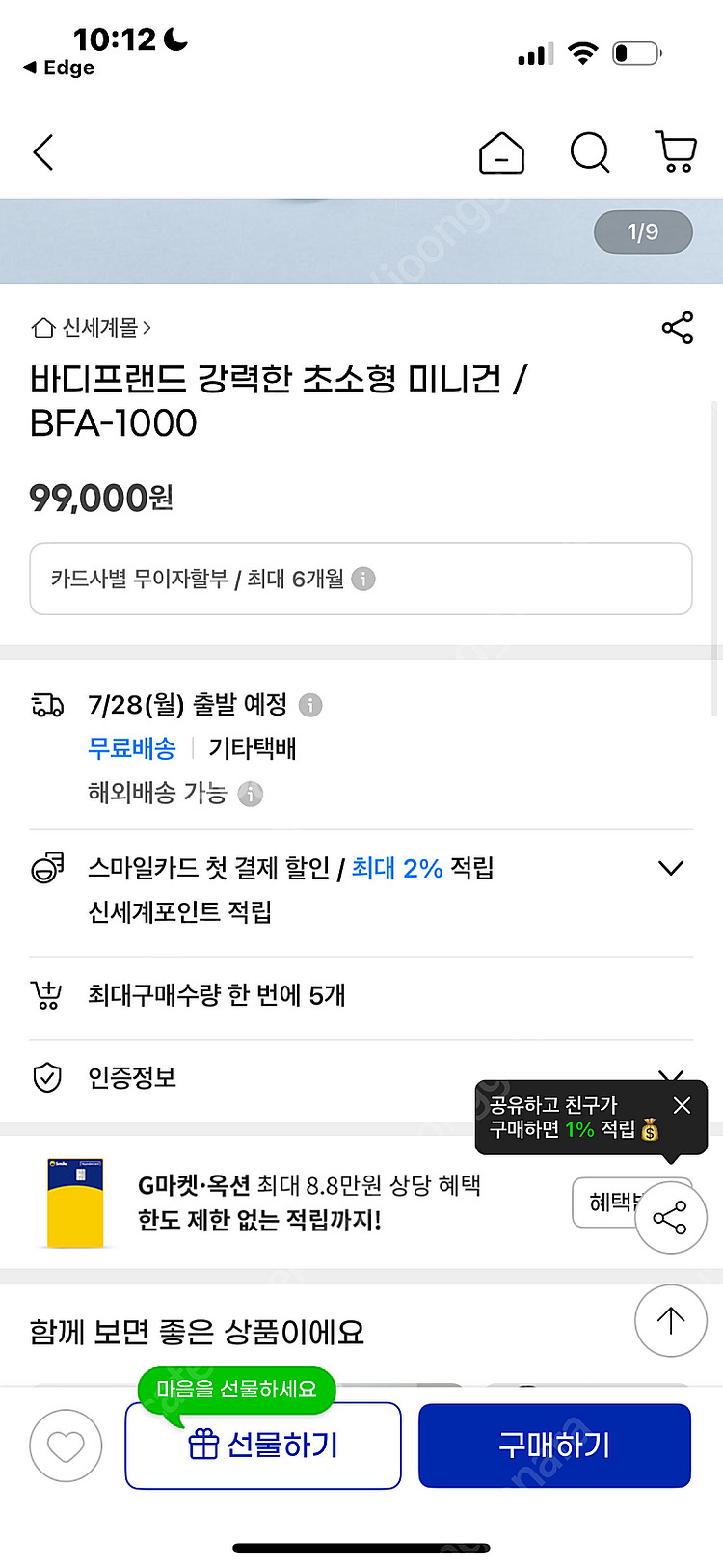Tap info icon beside 출발 예정
The height and width of the screenshot is (1568, 723).
pos(310,705)
